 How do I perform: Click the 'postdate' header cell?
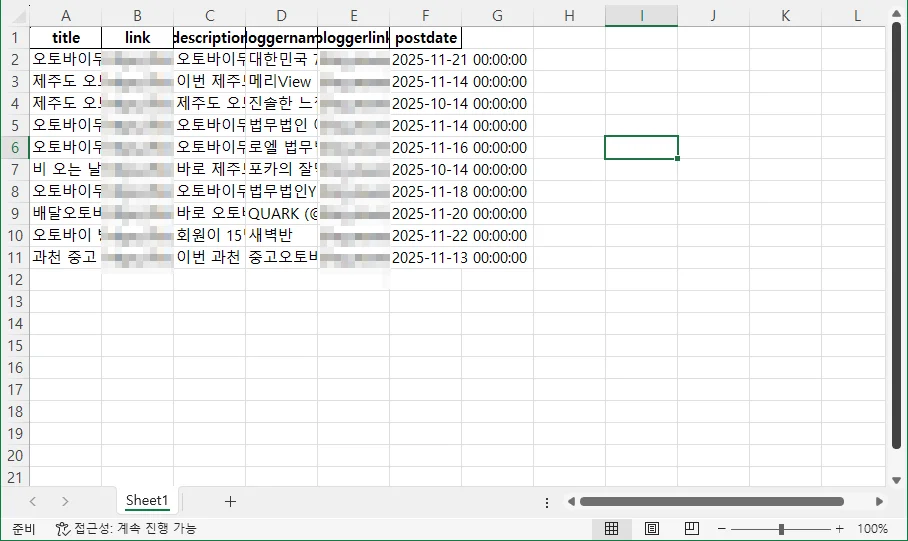426,38
